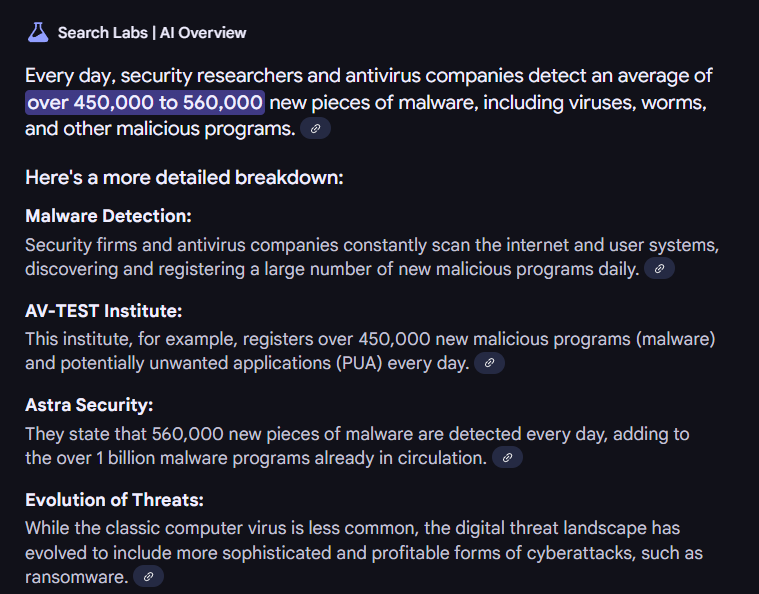Viewport: 759px width, 594px height.
Task: Select the highlighted 'over 450,000 to 560,000' text
Action: pos(145,103)
